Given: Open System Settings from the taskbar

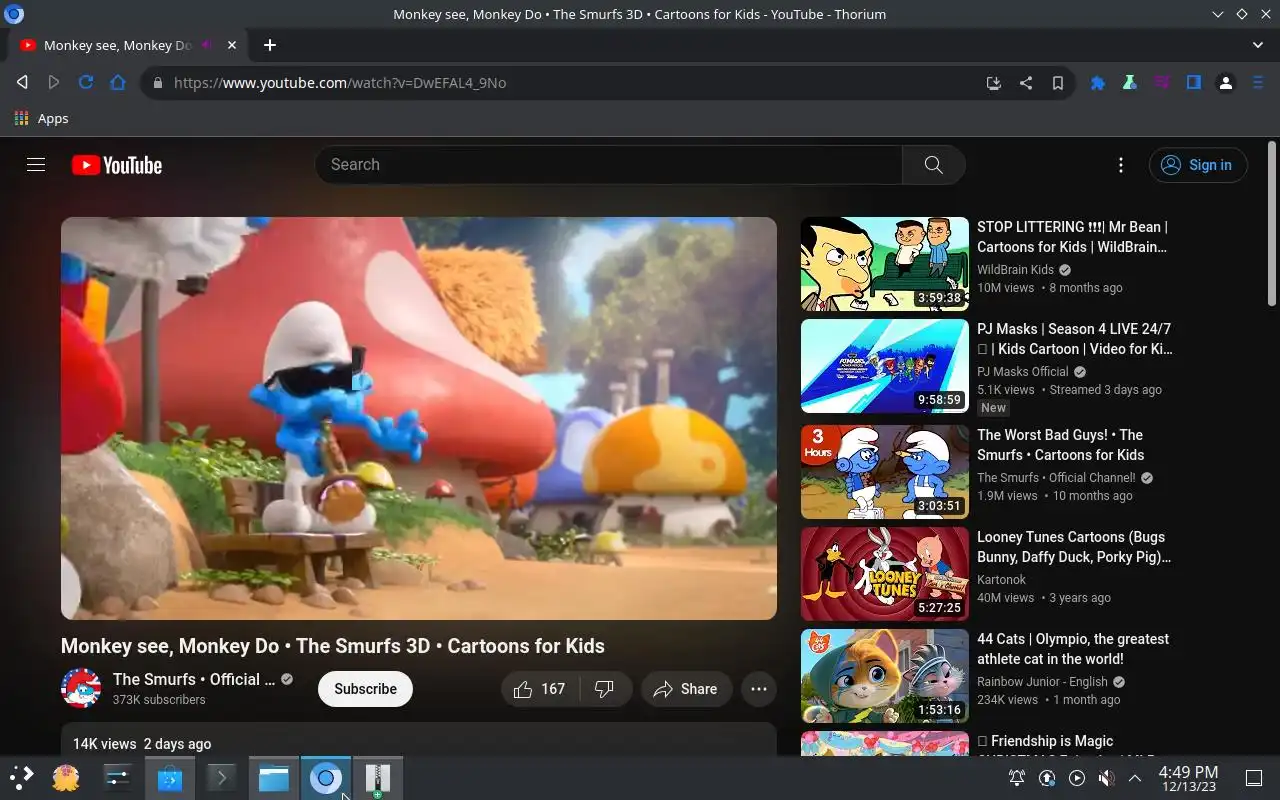Looking at the screenshot, I should 118,778.
